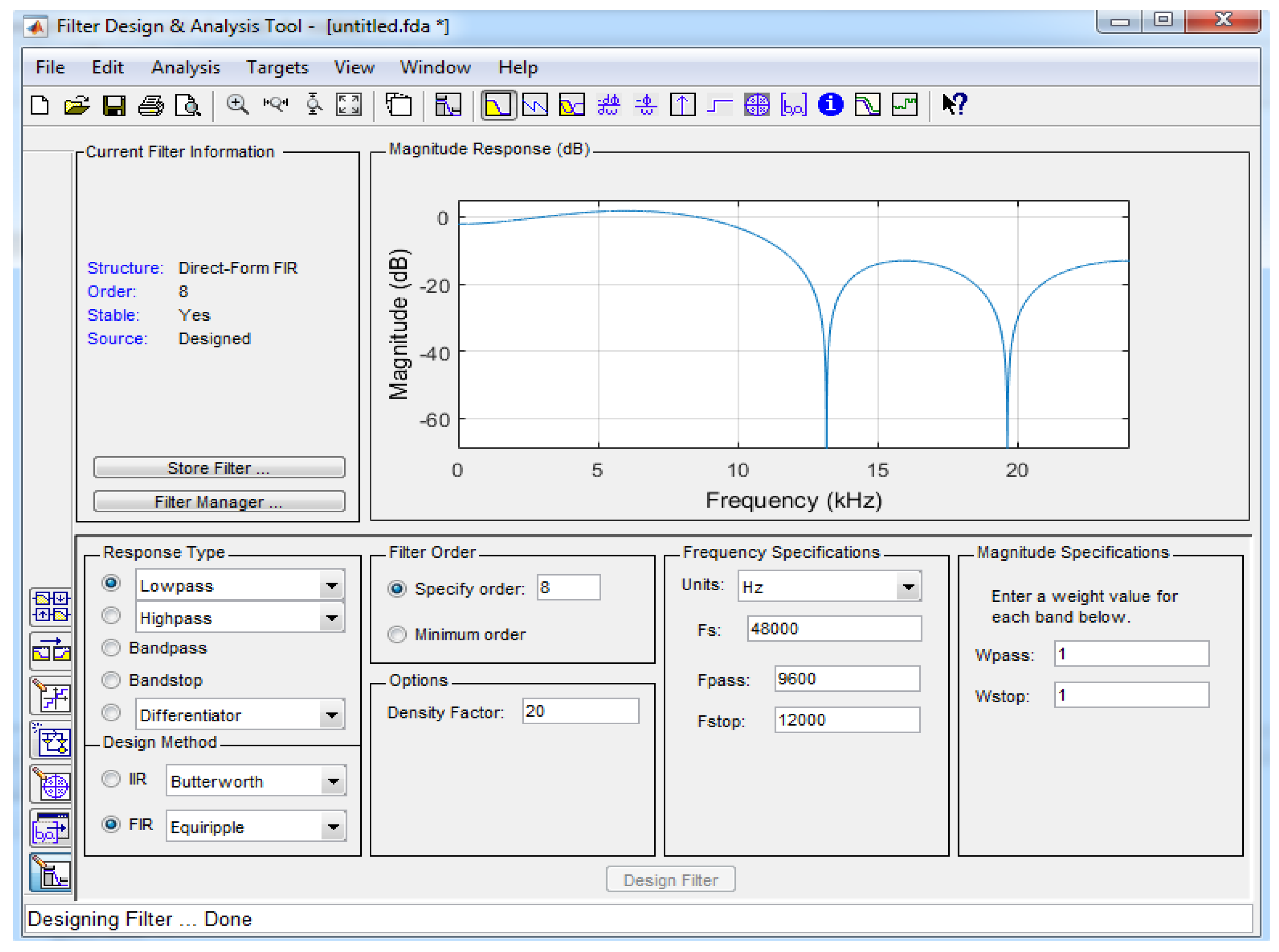Click the Fs field showing 48000
Screen dimensions: 1279x952
point(834,629)
